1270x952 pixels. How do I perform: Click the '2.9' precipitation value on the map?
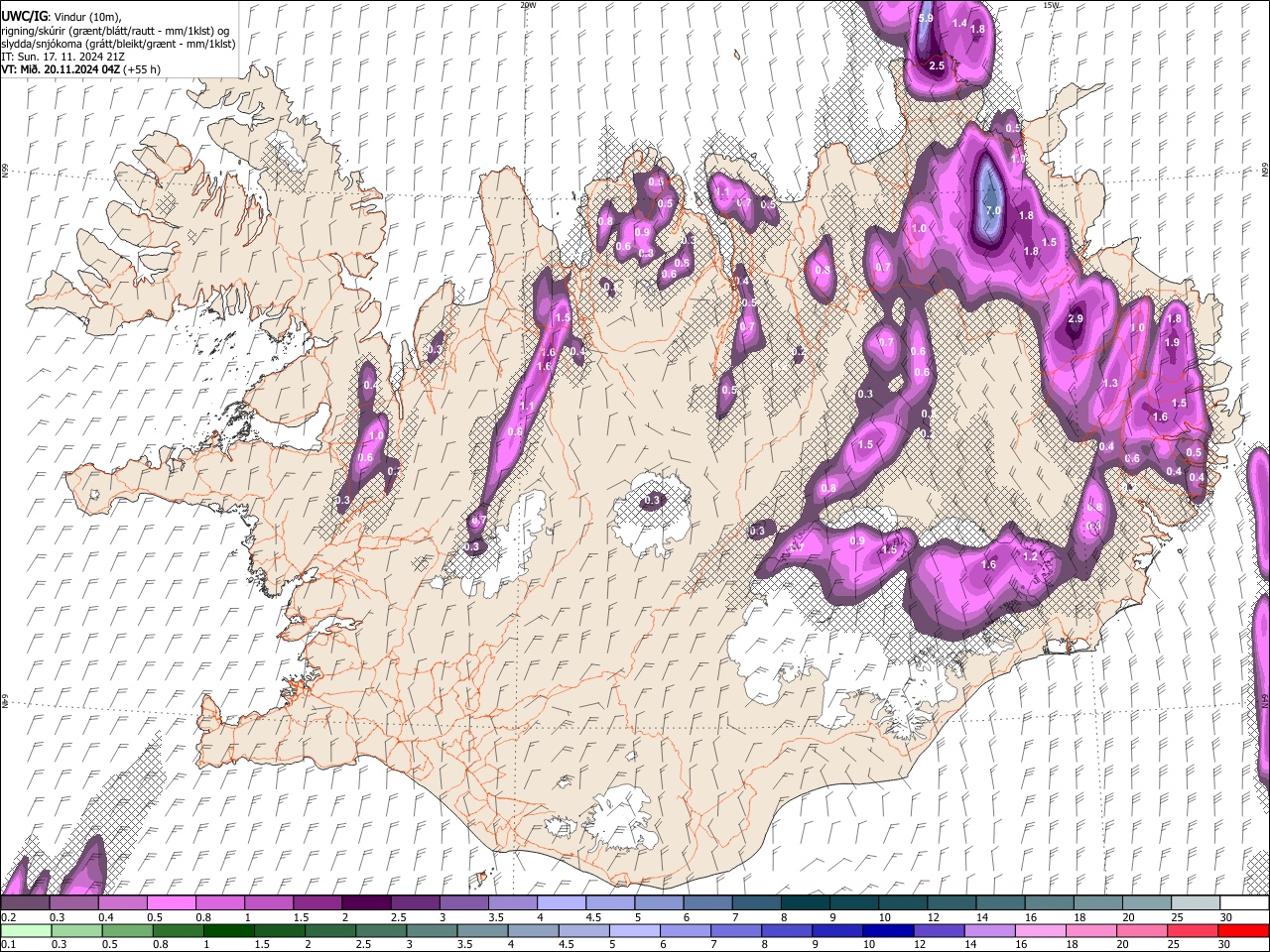(x=1076, y=319)
